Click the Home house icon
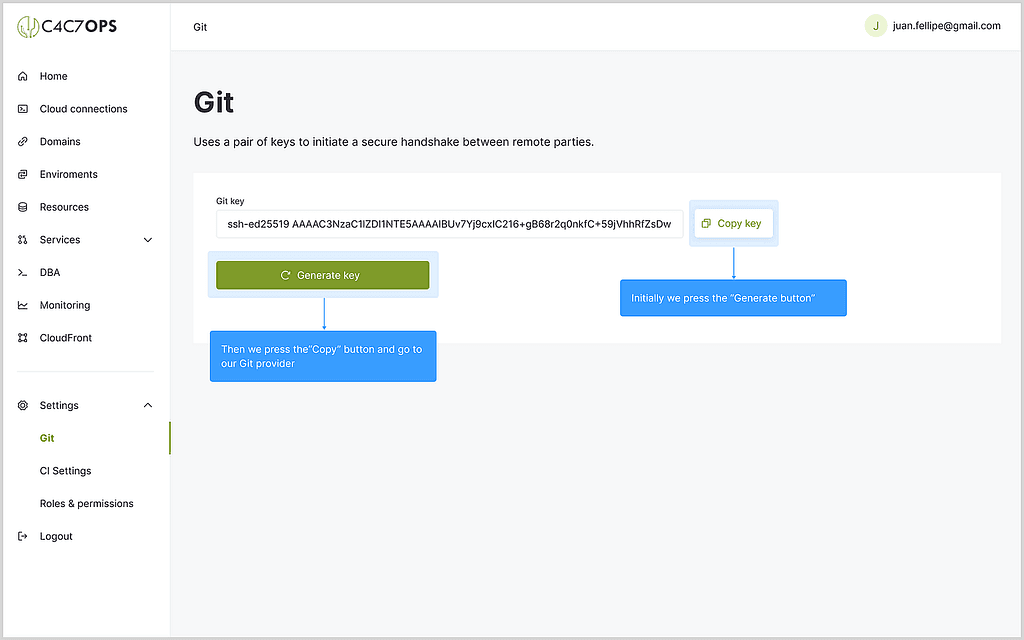 point(23,76)
